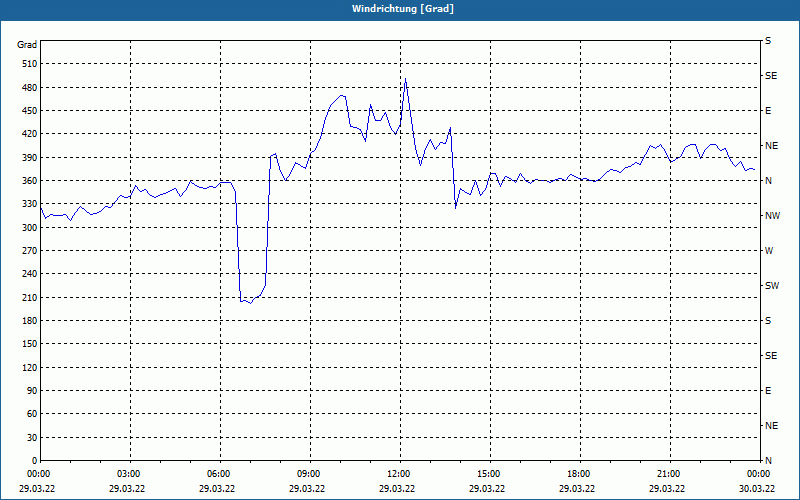Select the 510 y-axis value

[x=30, y=64]
